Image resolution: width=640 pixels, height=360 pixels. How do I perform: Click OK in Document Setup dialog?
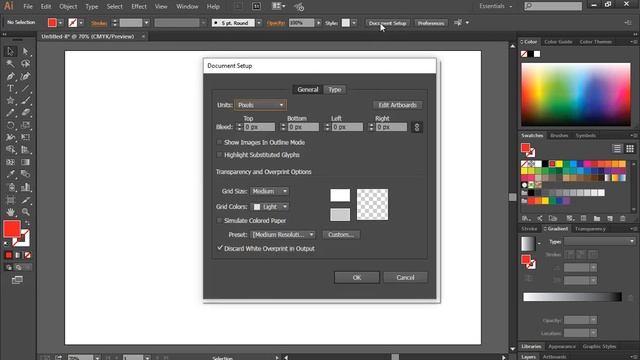click(x=357, y=278)
